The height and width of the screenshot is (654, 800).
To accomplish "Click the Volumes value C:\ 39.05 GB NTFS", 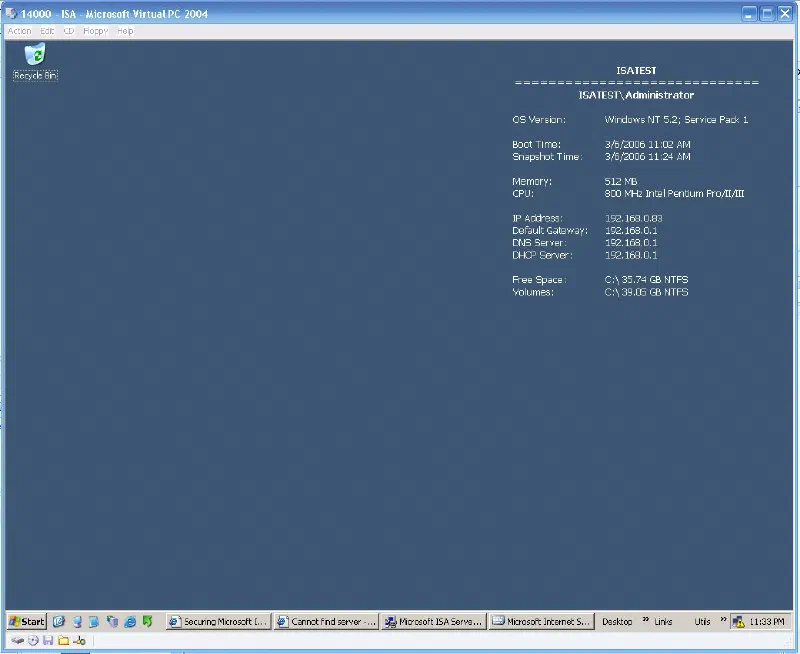I will pyautogui.click(x=646, y=292).
